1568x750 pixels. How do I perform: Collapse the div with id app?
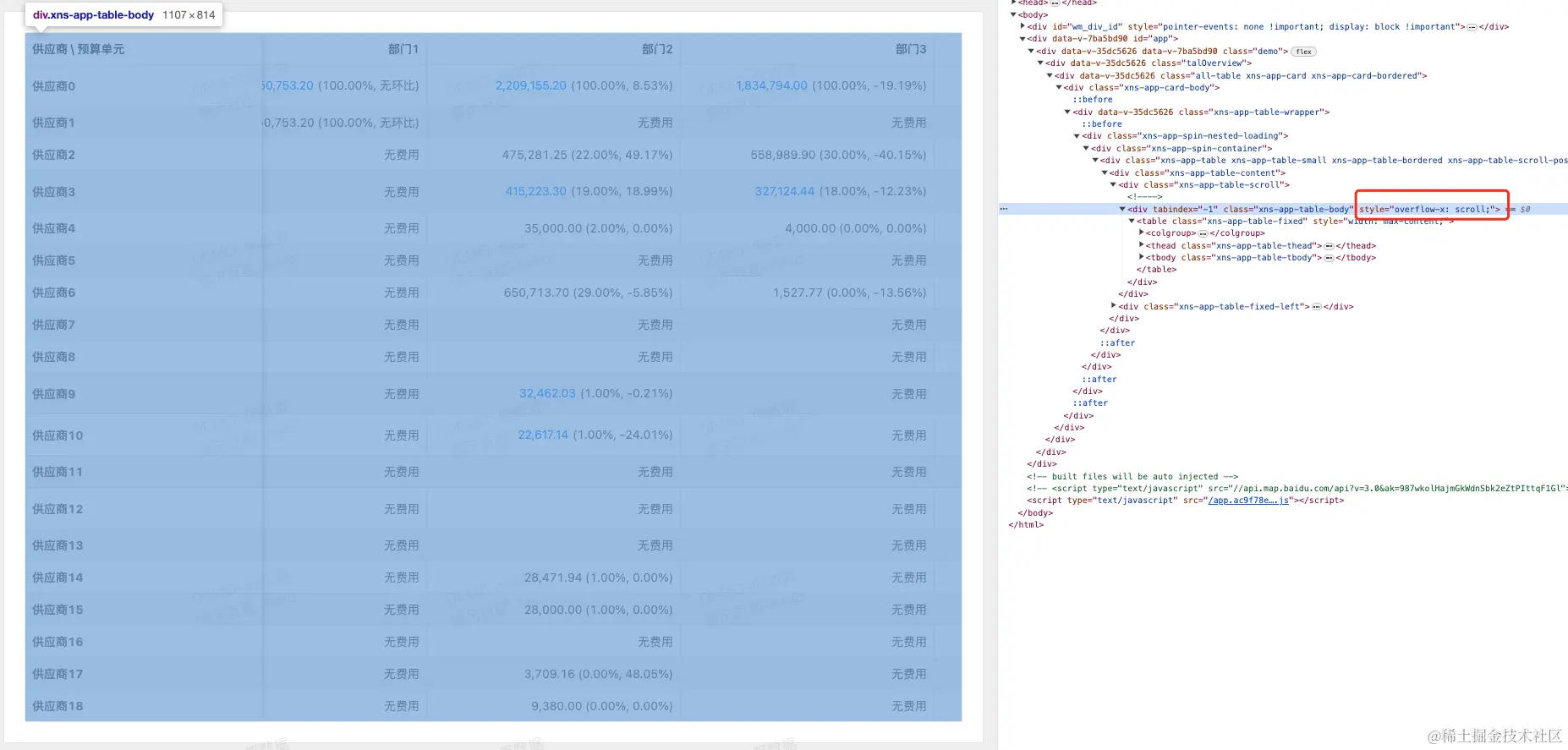1022,39
